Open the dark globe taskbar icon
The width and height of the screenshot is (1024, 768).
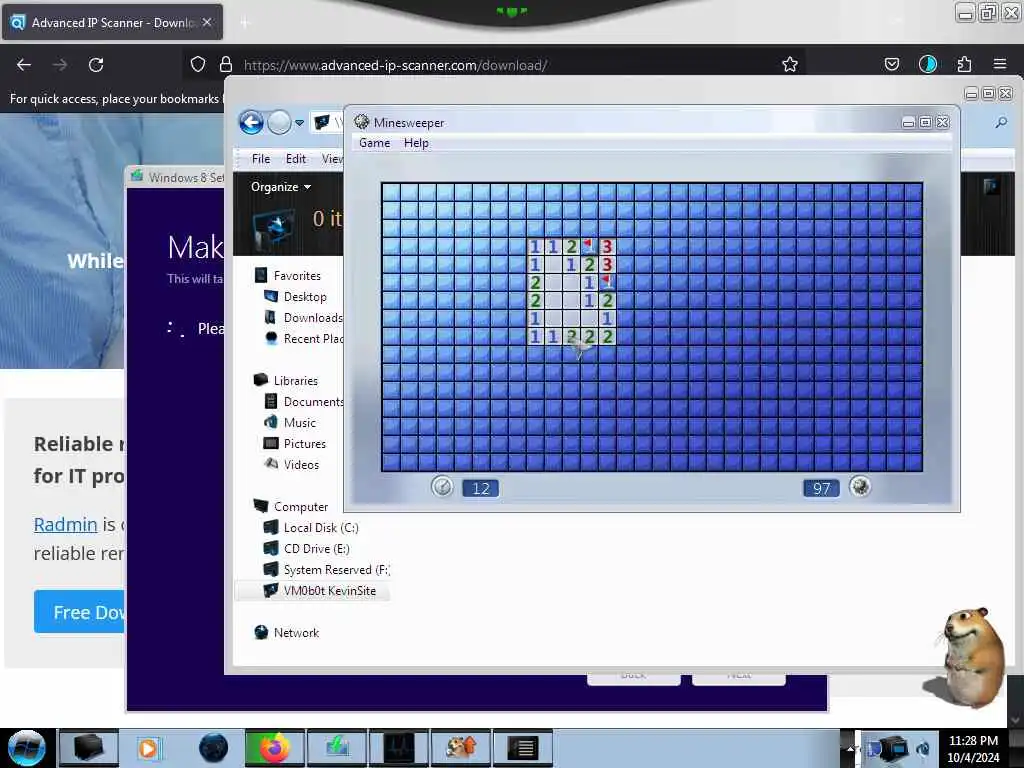click(x=213, y=748)
